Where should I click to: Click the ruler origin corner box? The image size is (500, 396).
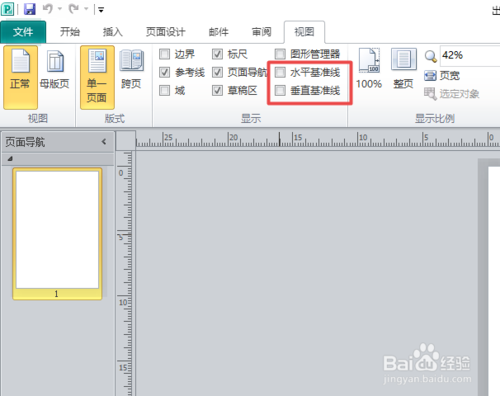pos(126,141)
